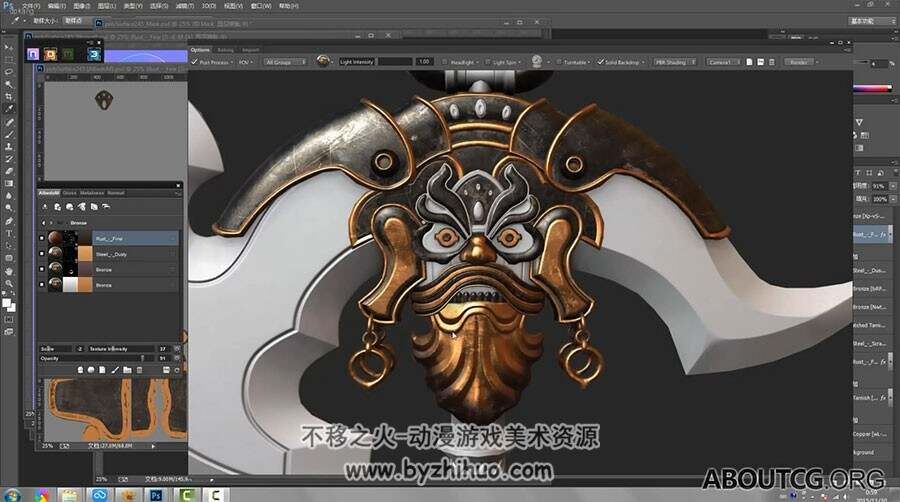The width and height of the screenshot is (900, 502).
Task: Open the FOV dropdown
Action: tap(246, 62)
